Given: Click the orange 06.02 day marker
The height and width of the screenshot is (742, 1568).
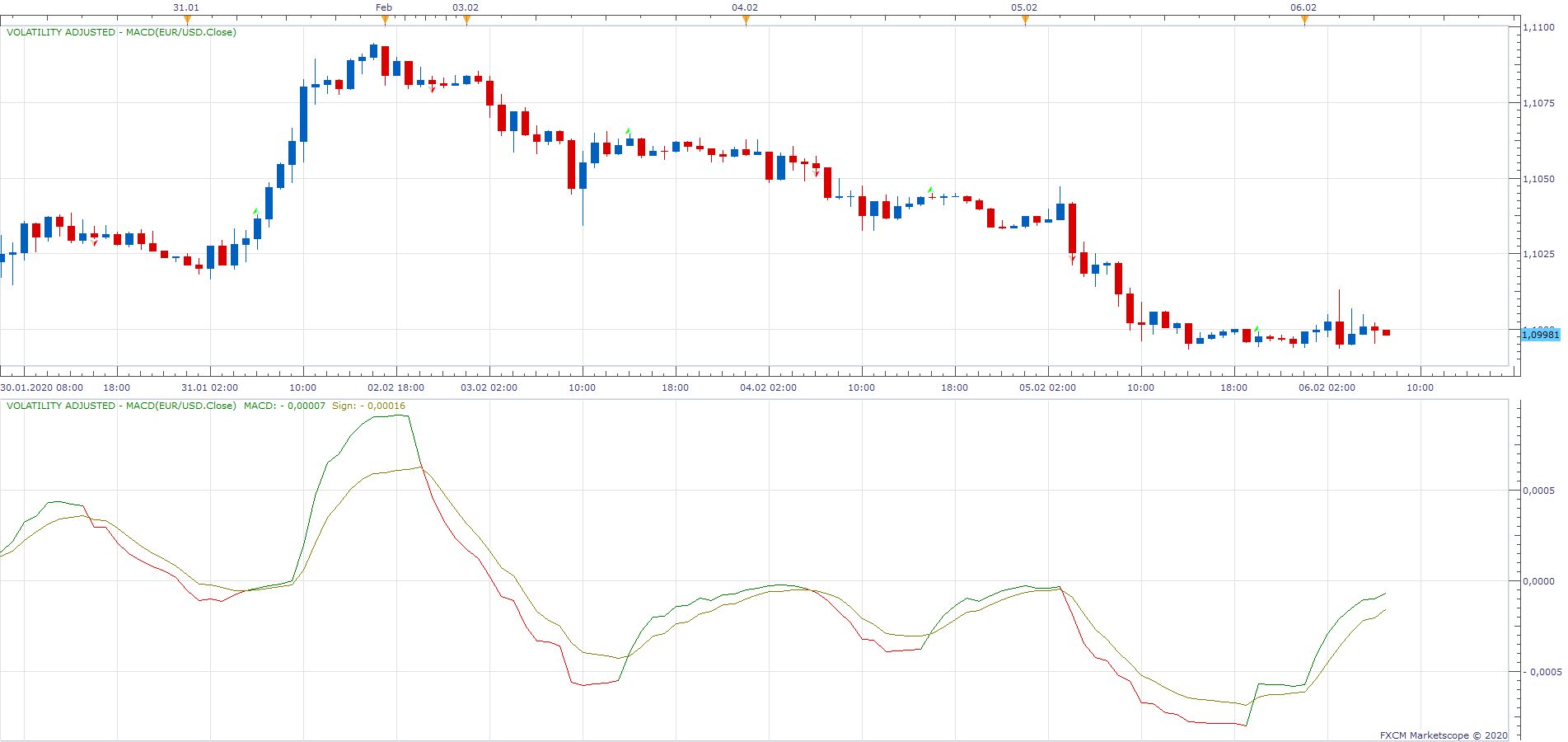Looking at the screenshot, I should 1304,20.
